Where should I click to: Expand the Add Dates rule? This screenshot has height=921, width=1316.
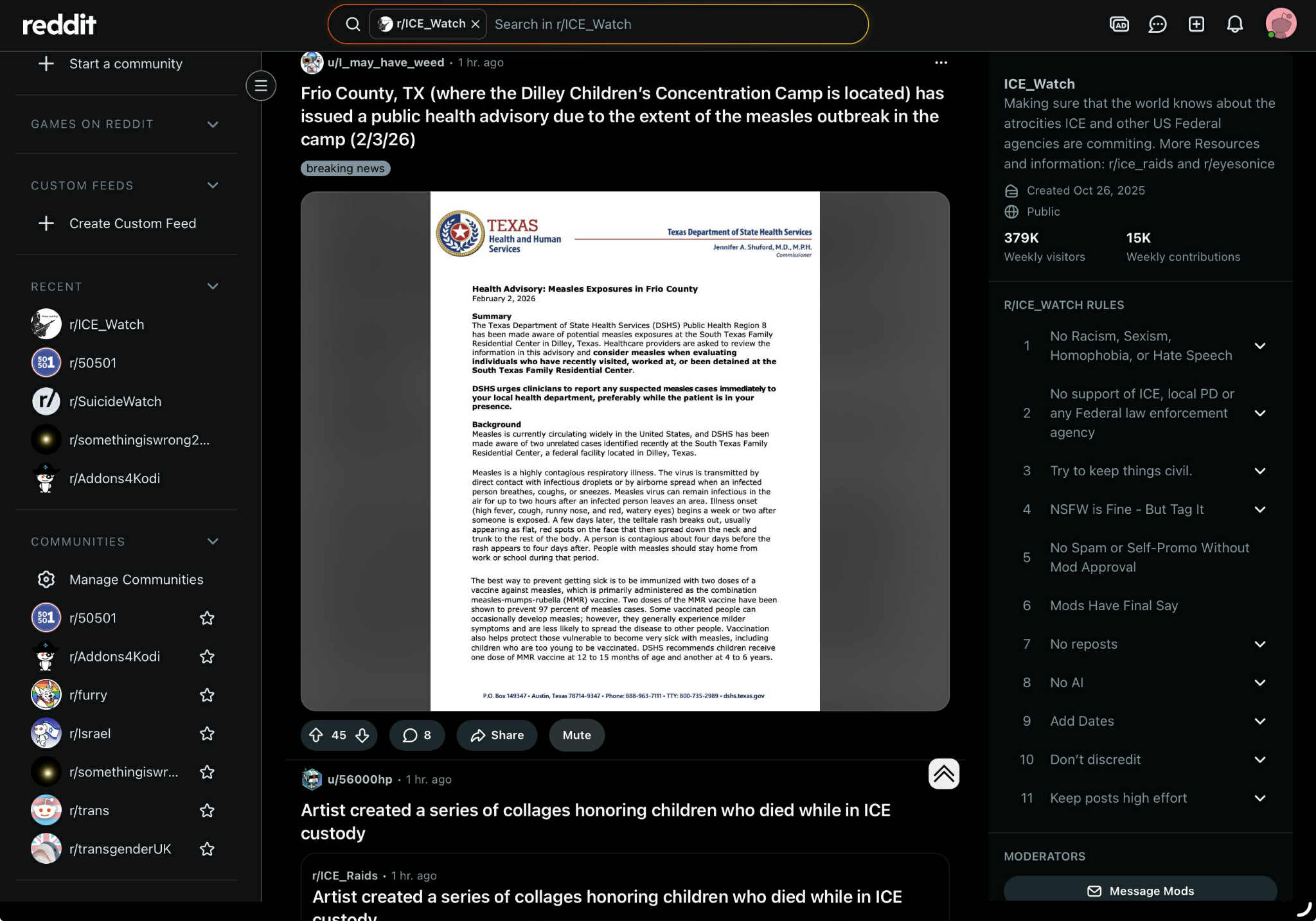1260,721
